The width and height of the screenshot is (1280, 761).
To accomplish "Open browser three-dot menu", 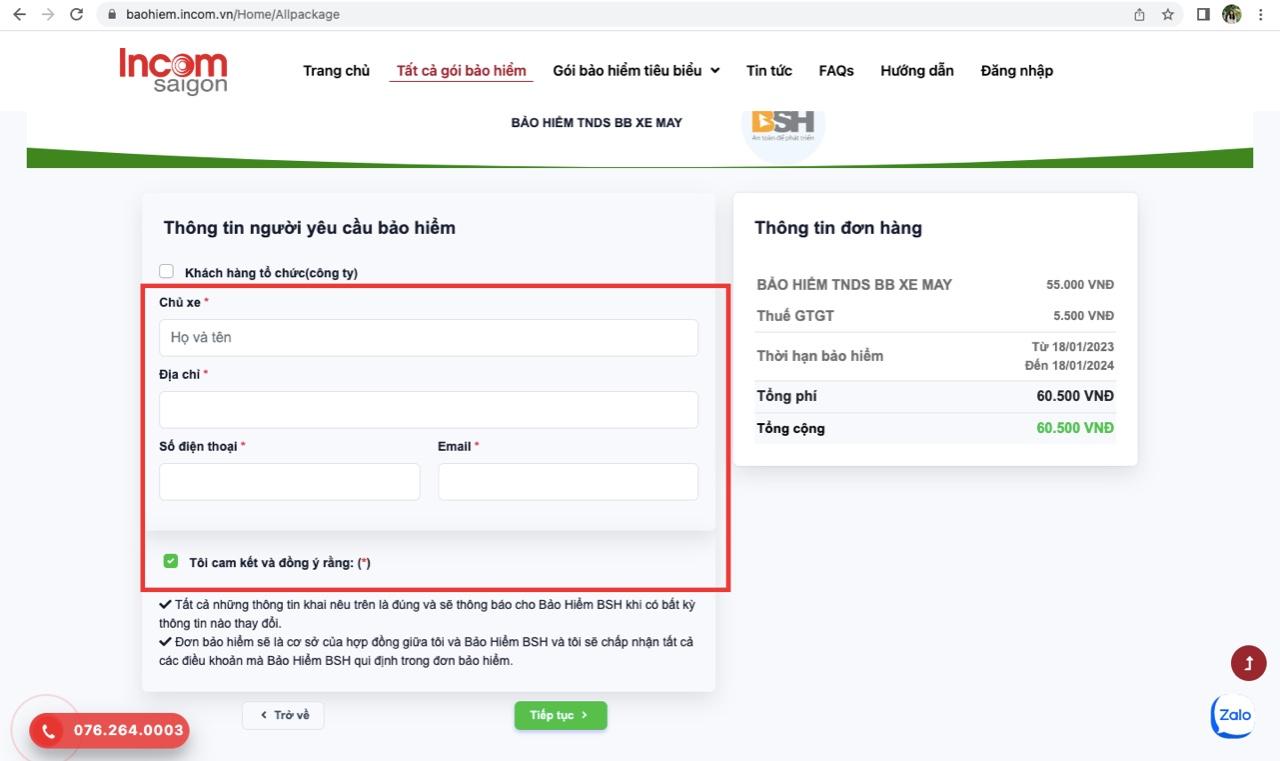I will click(x=1260, y=14).
